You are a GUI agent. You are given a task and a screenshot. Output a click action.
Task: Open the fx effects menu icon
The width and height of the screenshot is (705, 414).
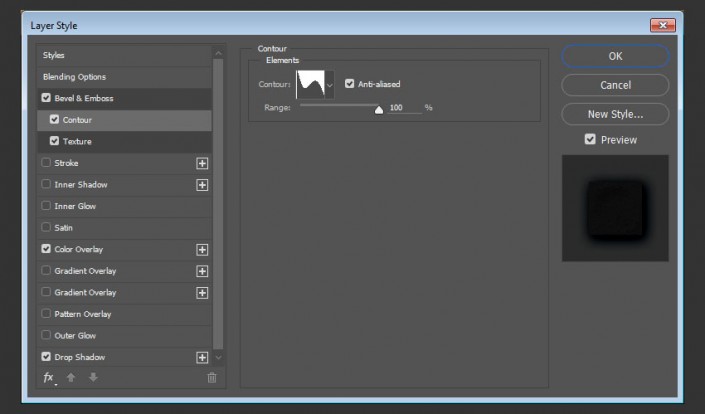(x=49, y=378)
